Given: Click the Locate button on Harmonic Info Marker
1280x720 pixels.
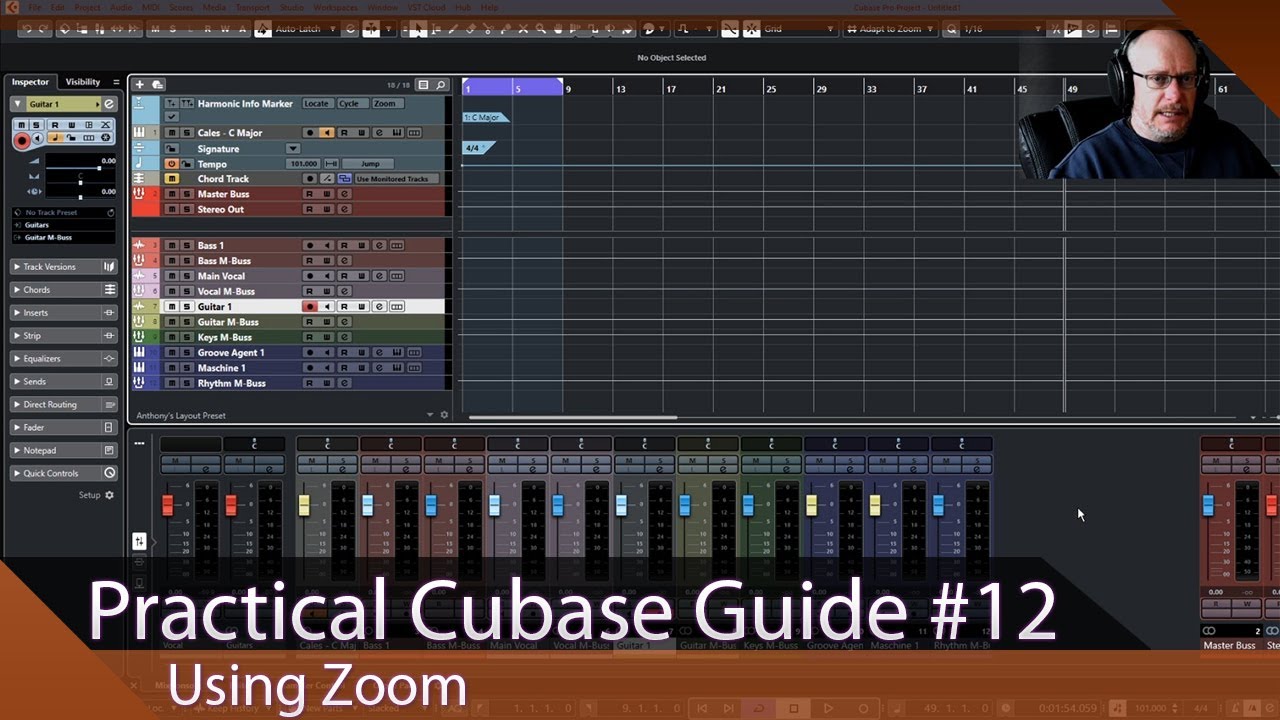Looking at the screenshot, I should coord(316,103).
